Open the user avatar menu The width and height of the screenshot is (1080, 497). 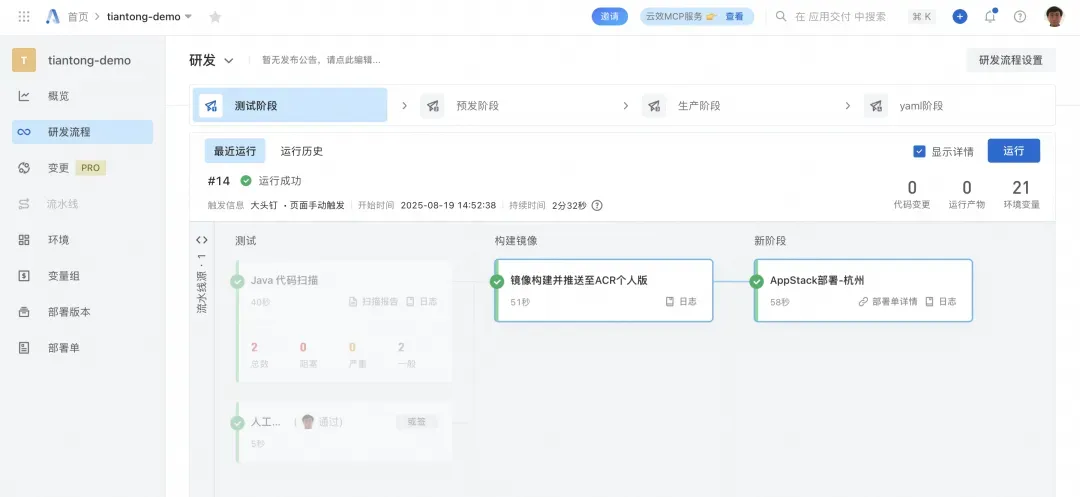pyautogui.click(x=1055, y=17)
